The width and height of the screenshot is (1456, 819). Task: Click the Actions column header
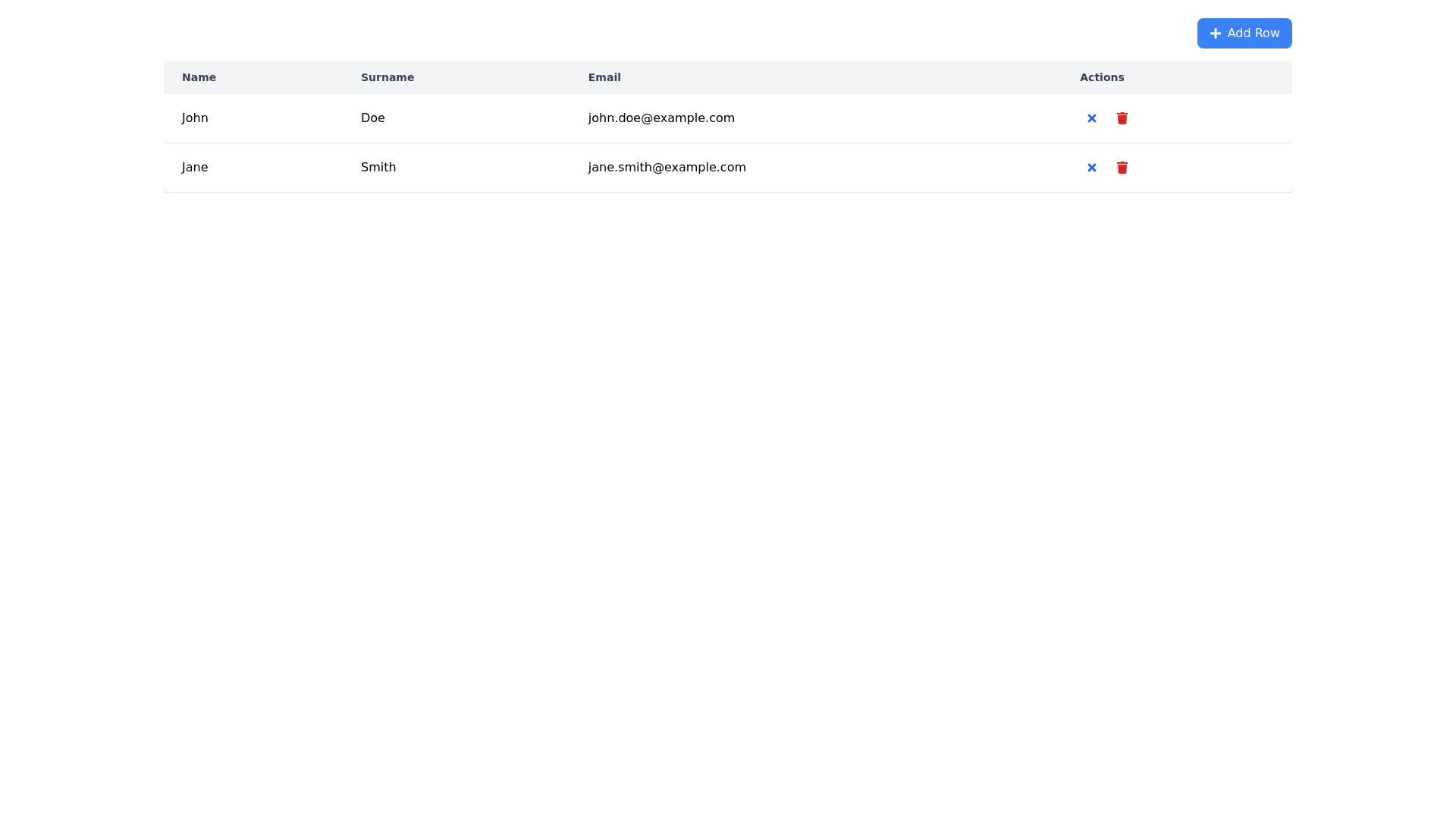pyautogui.click(x=1102, y=77)
